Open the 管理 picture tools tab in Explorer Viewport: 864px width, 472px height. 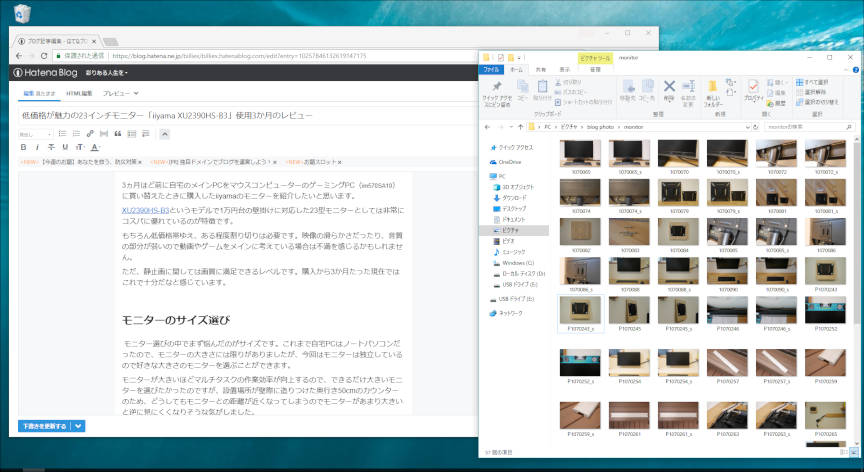595,70
